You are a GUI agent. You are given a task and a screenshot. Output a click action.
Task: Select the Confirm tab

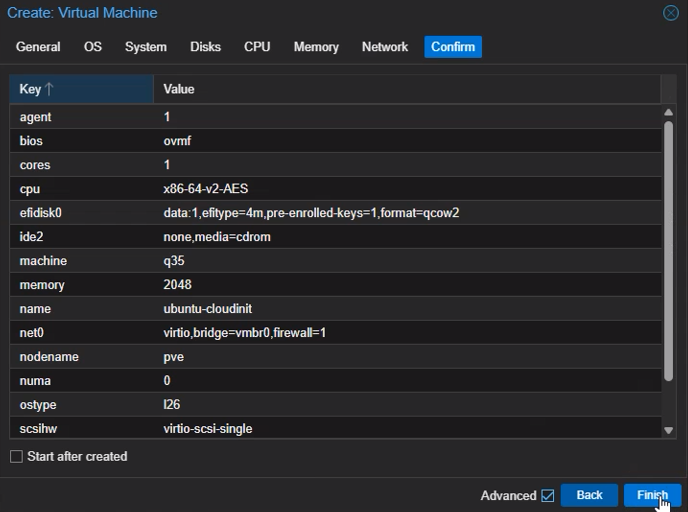(453, 47)
